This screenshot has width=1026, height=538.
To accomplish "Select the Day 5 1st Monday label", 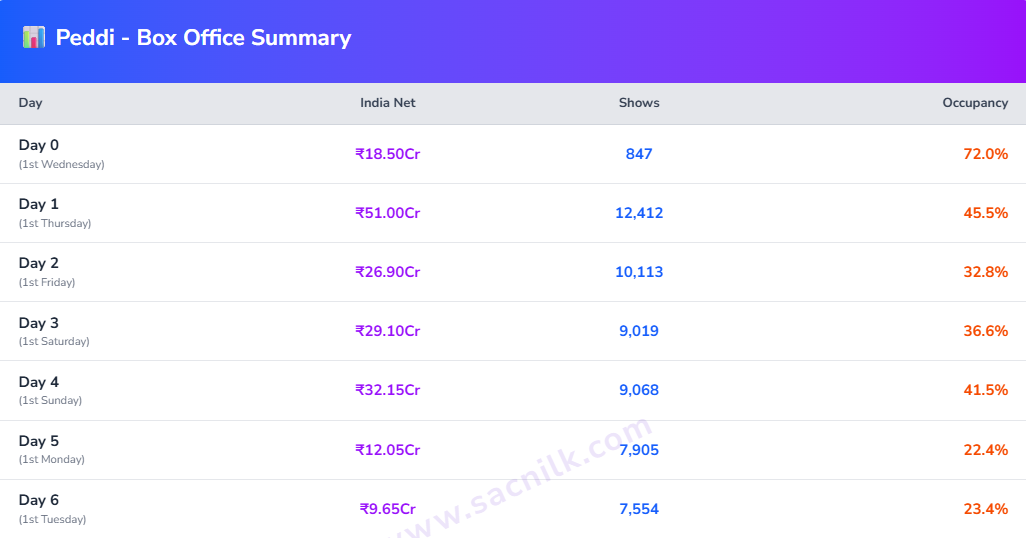I will (x=52, y=450).
